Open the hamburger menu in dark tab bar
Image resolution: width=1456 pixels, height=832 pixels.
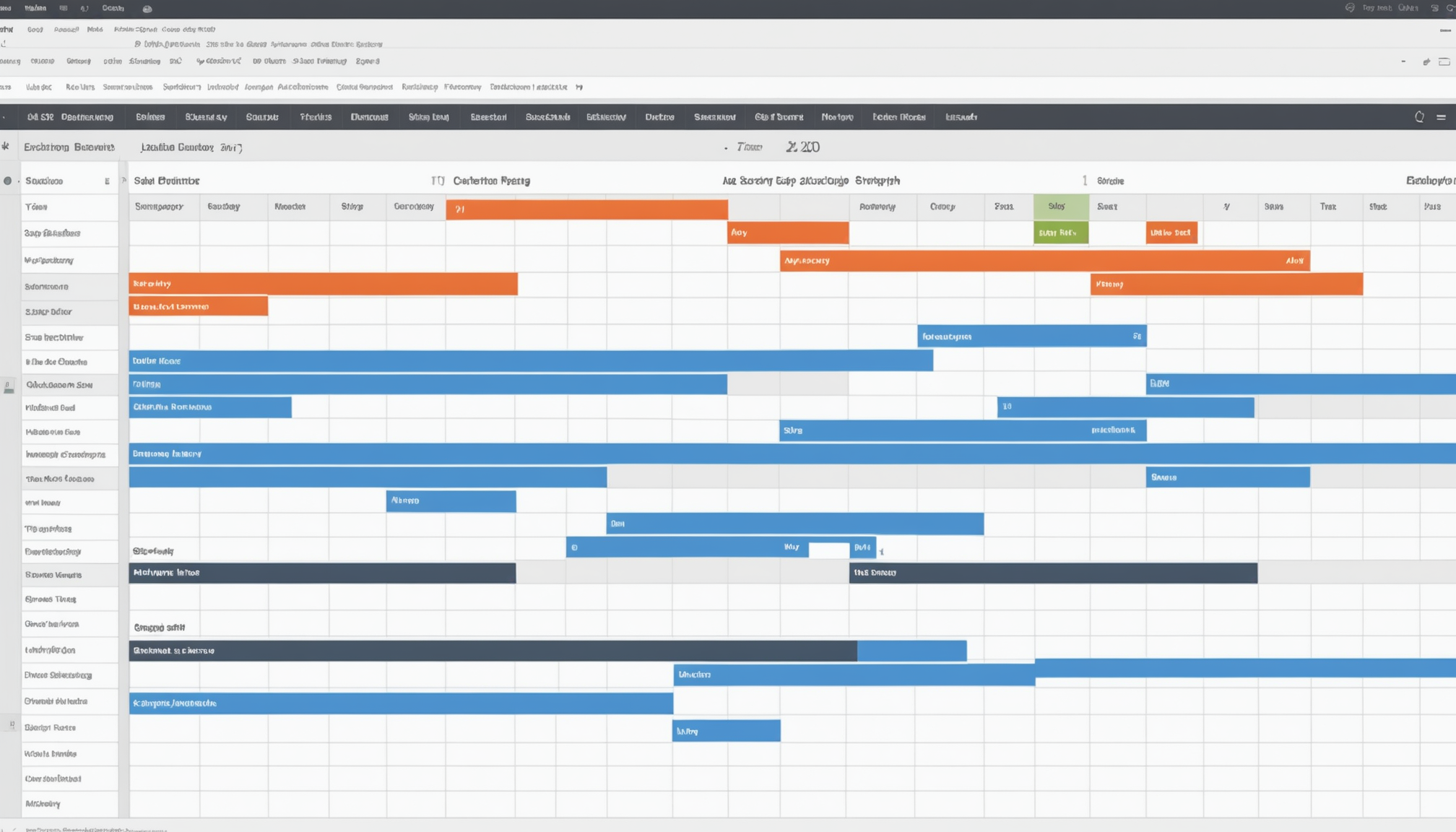1441,117
